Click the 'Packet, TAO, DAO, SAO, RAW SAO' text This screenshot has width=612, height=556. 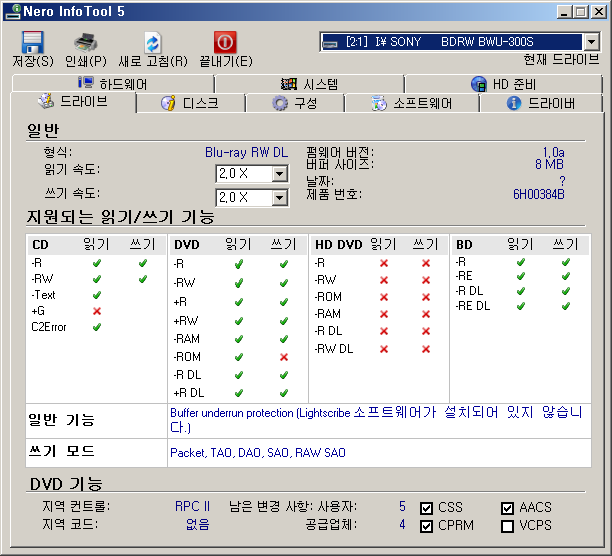[x=258, y=453]
